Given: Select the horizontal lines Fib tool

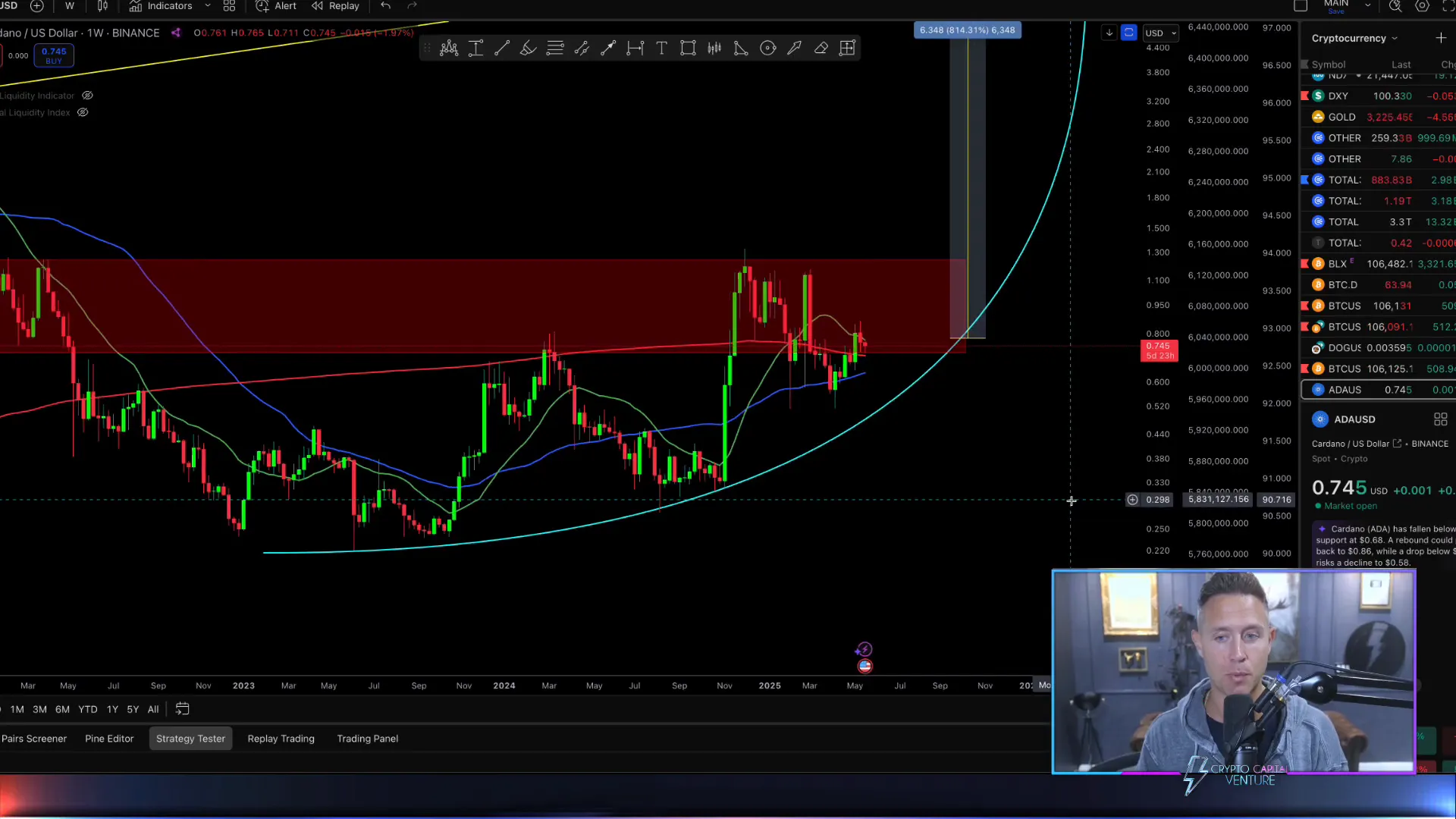Looking at the screenshot, I should click(555, 49).
